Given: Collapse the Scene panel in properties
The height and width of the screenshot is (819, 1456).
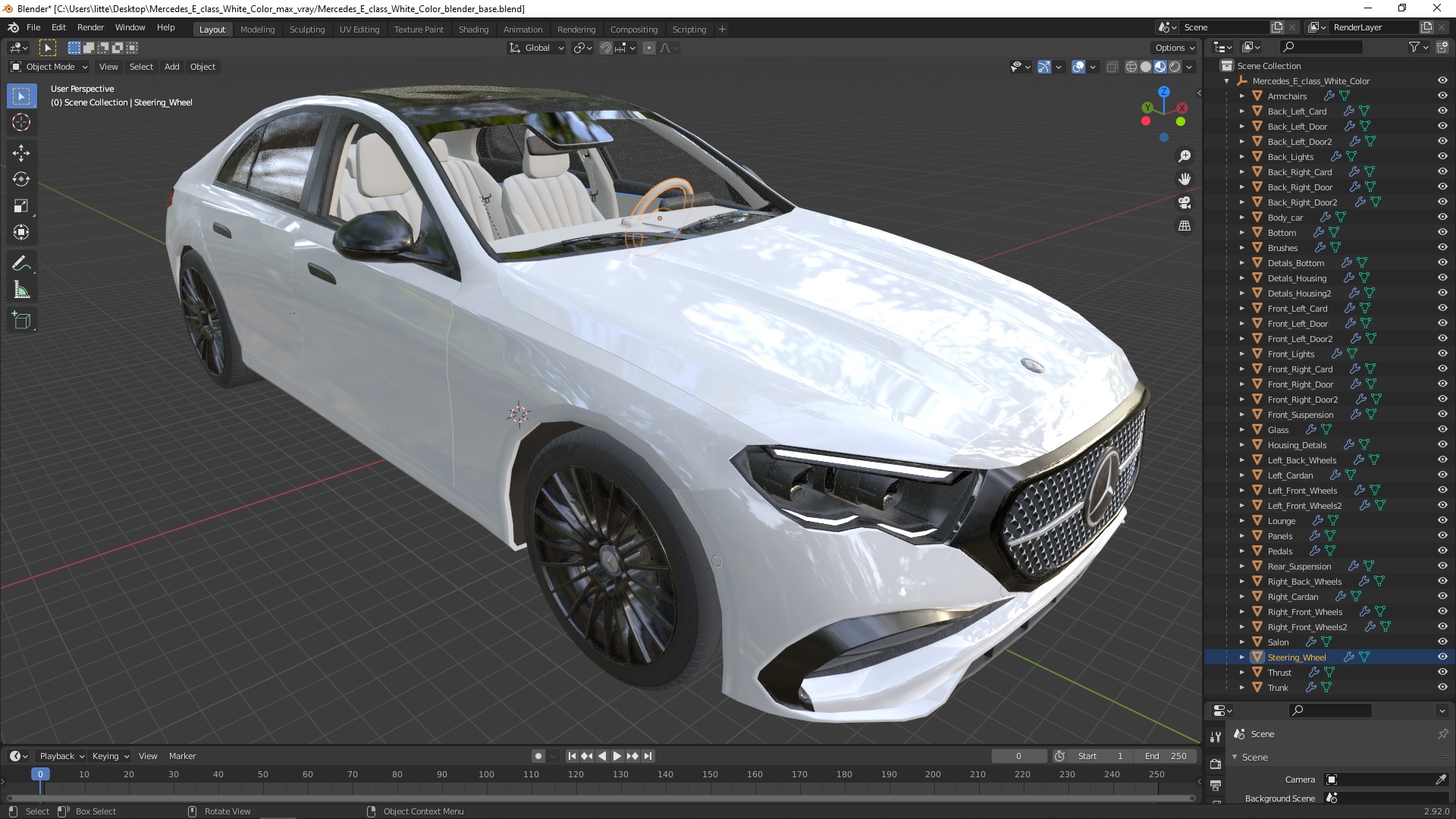Looking at the screenshot, I should [x=1235, y=758].
